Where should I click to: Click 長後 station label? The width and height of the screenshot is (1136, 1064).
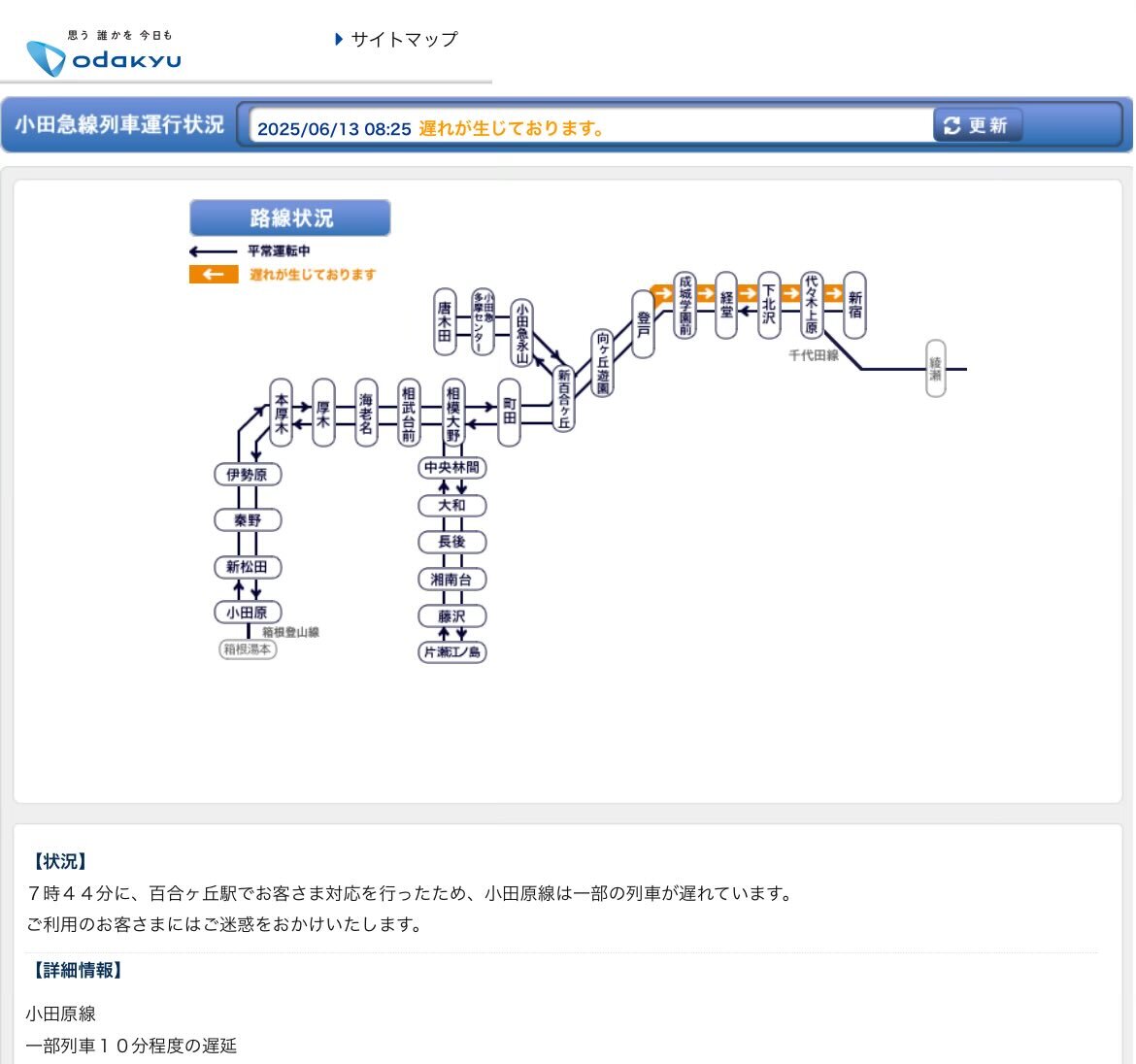tap(452, 542)
